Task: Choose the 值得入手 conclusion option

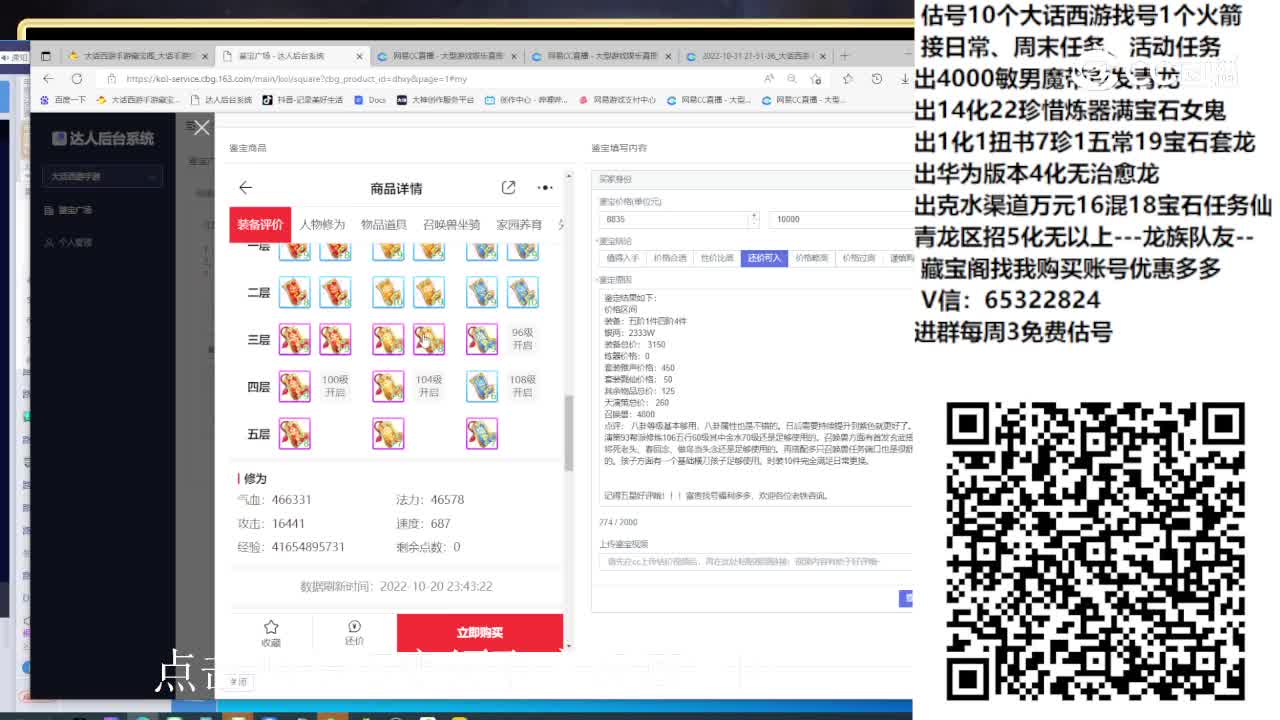Action: (622, 258)
